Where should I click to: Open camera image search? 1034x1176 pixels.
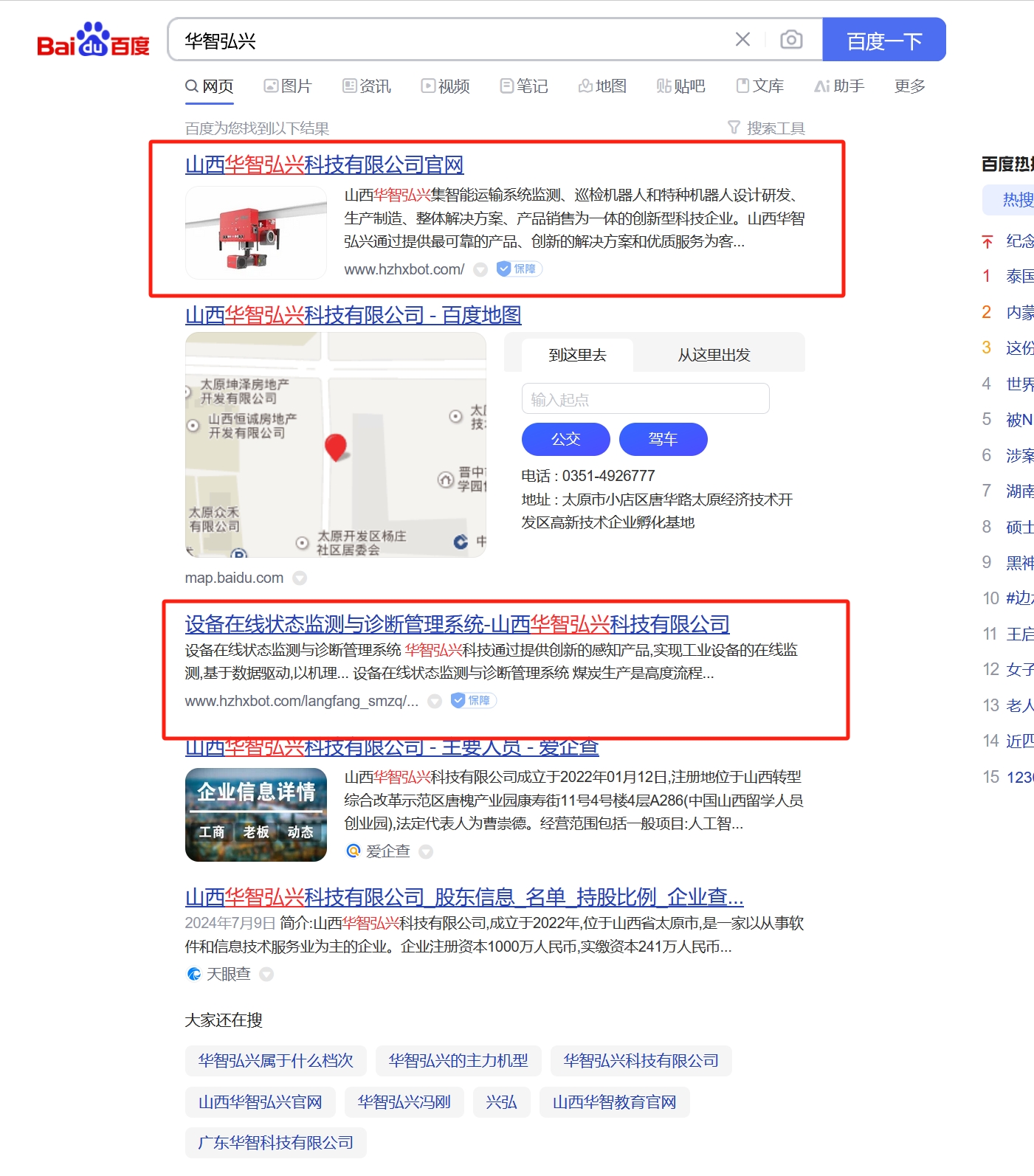click(x=791, y=40)
